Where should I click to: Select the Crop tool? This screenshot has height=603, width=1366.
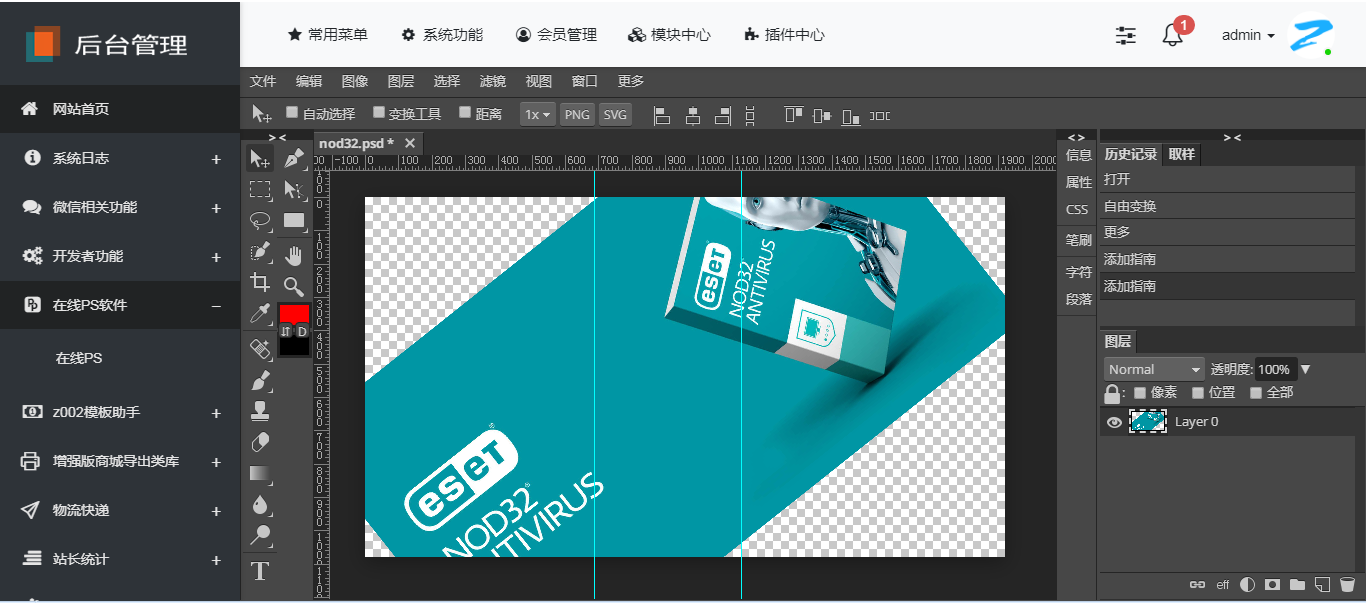[260, 283]
